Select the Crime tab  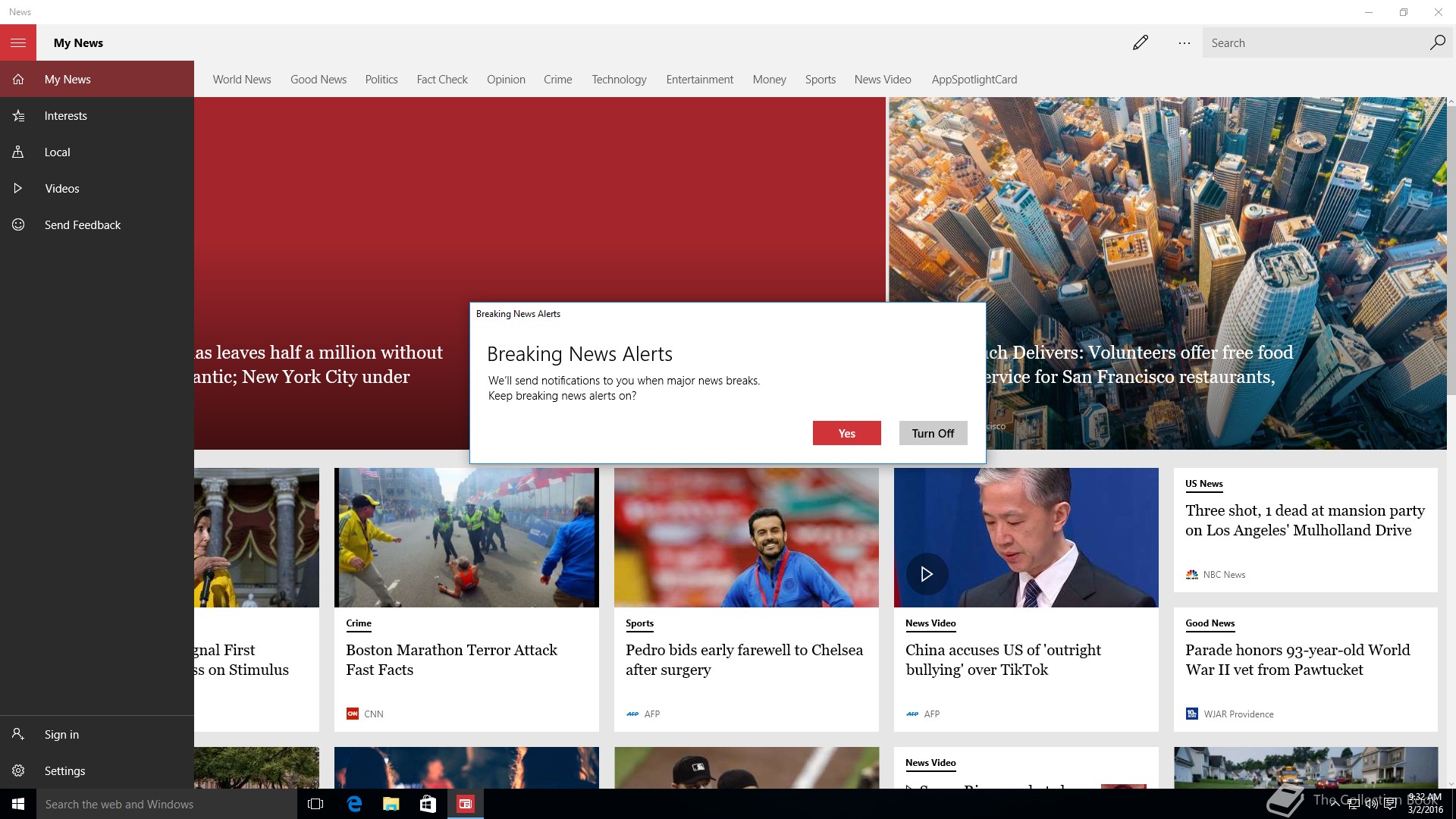pyautogui.click(x=558, y=79)
